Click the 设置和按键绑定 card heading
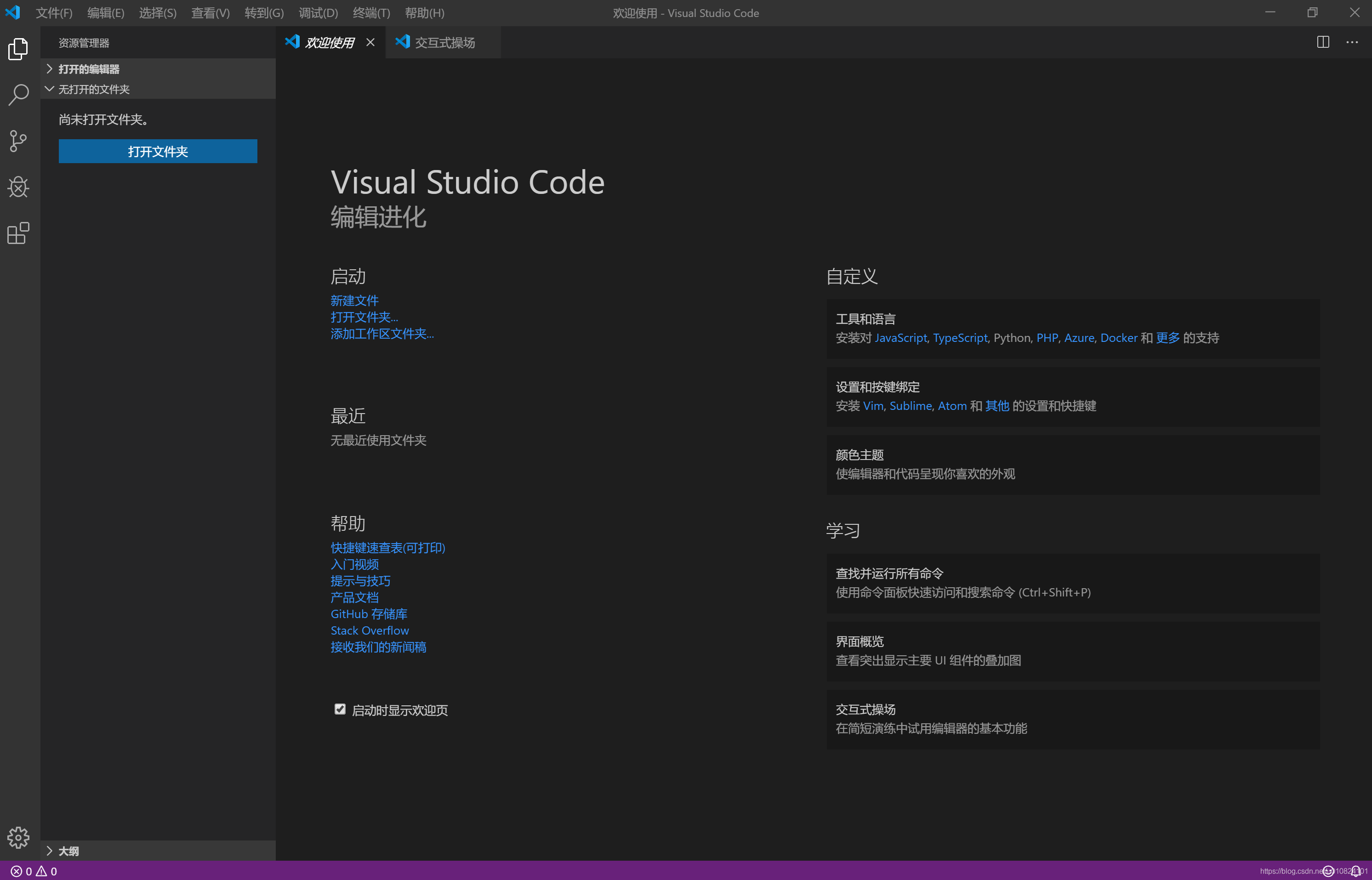Screen dimensions: 1372x880 pyautogui.click(x=877, y=387)
